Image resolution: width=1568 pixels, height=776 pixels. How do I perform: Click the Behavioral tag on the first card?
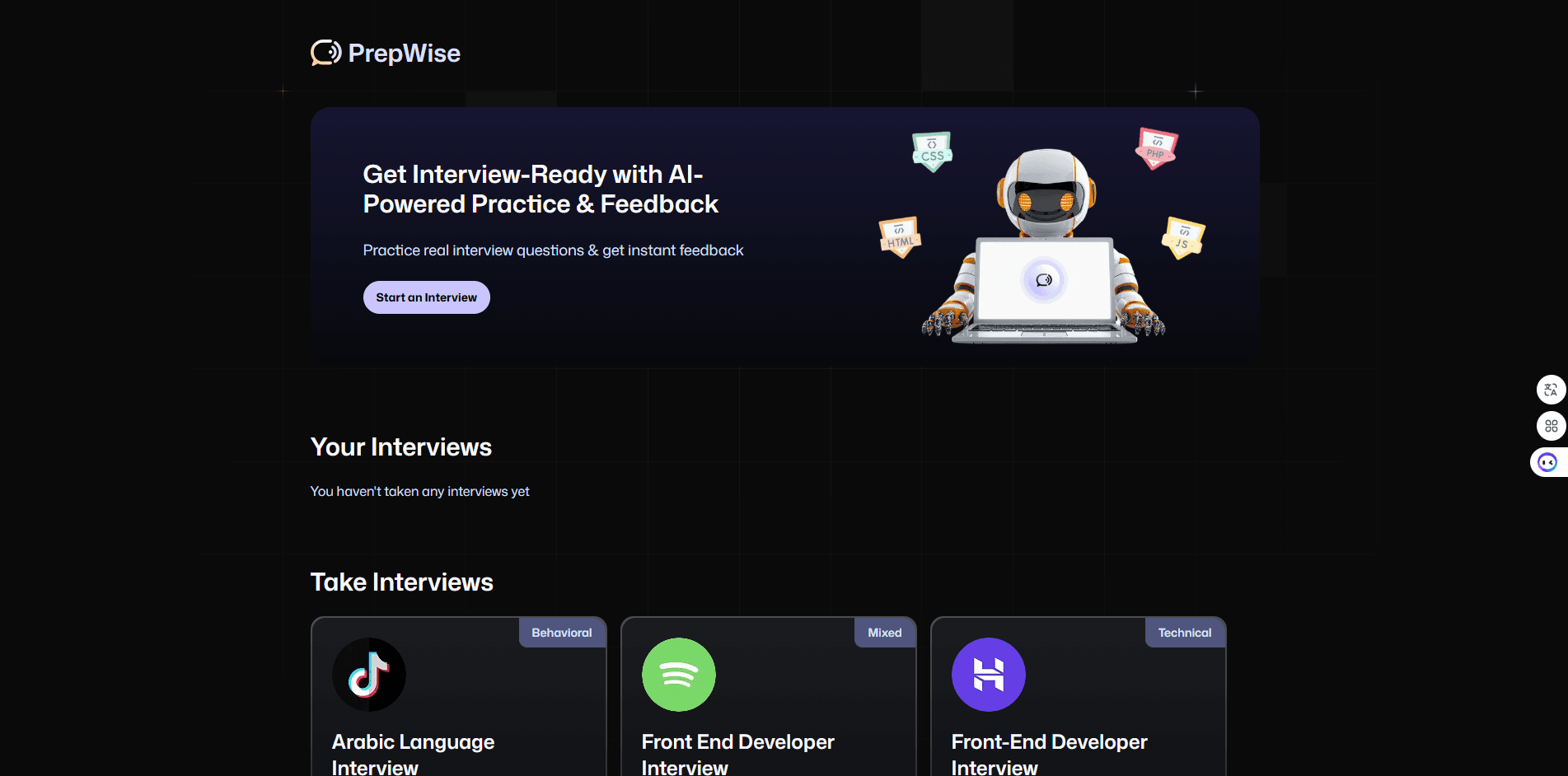click(561, 632)
